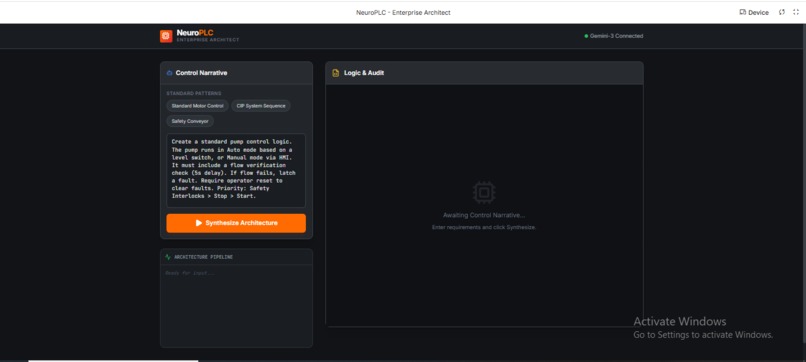This screenshot has width=806, height=362.
Task: Click the Architecture Pipeline pulse icon
Action: pyautogui.click(x=168, y=257)
